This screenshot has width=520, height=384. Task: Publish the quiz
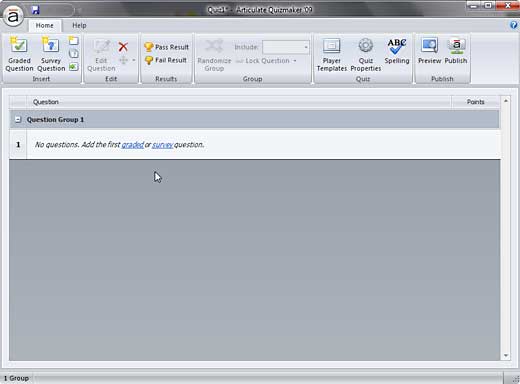[456, 51]
